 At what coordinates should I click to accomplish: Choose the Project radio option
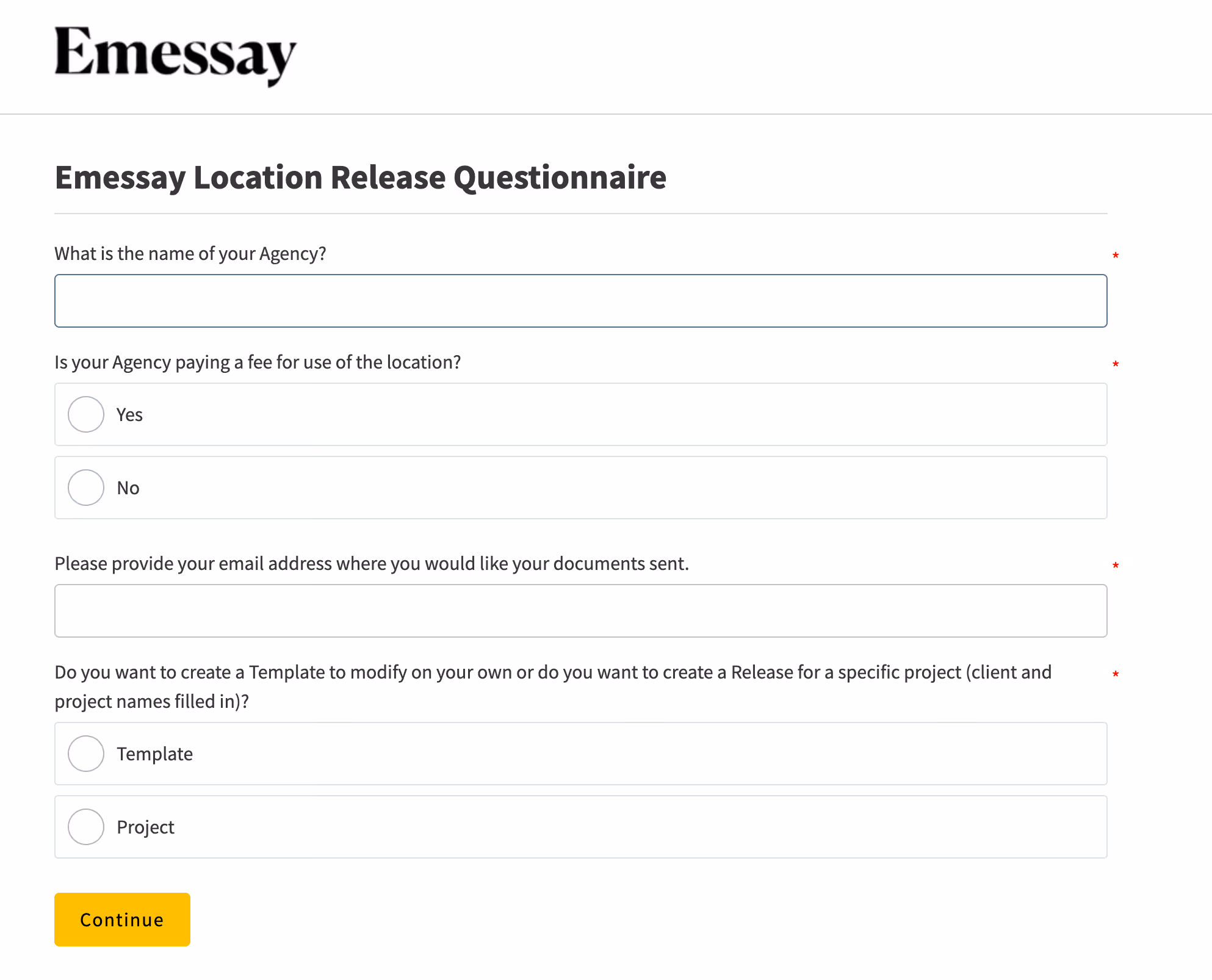coord(86,827)
